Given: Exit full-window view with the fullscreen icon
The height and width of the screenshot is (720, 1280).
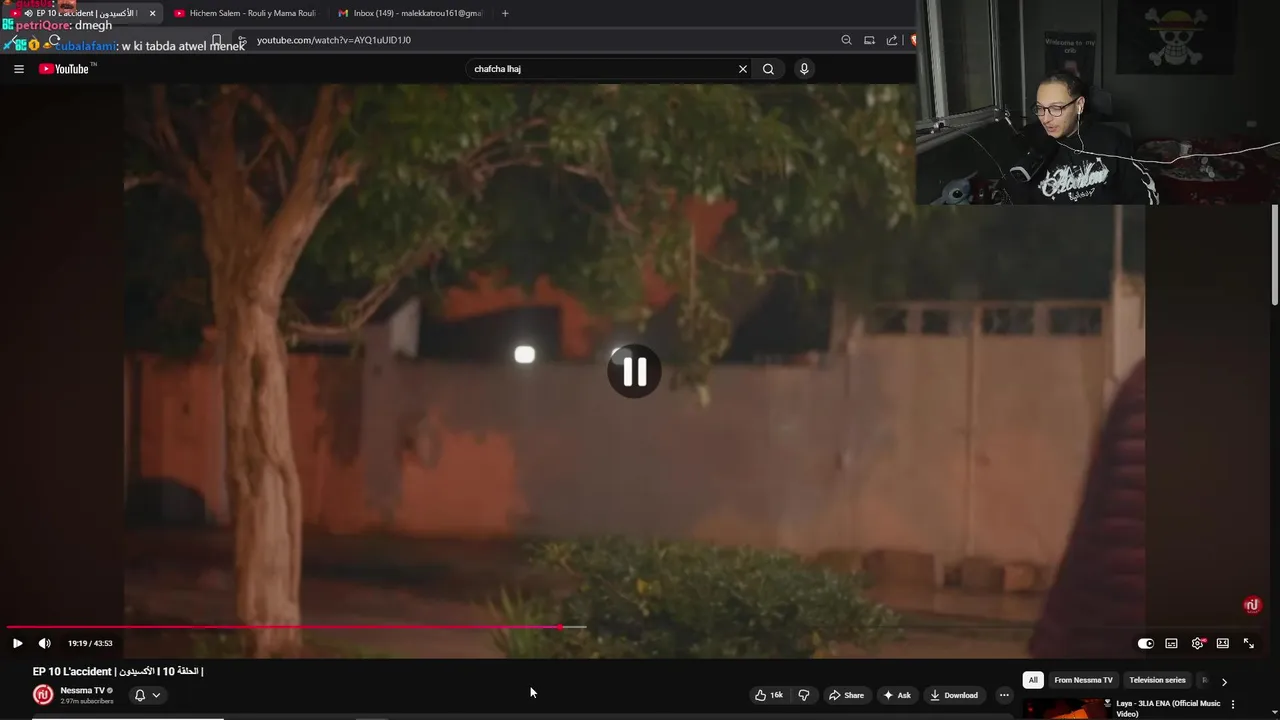Looking at the screenshot, I should (1248, 643).
